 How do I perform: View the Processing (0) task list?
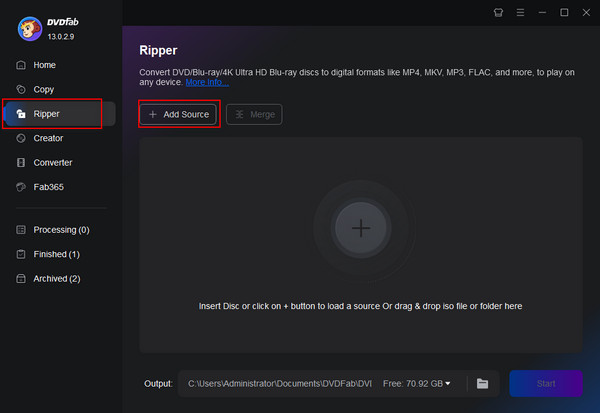pos(61,230)
